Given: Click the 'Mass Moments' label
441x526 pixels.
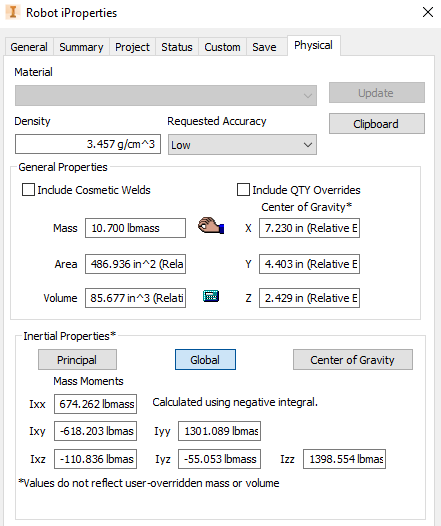Looking at the screenshot, I should pyautogui.click(x=88, y=381).
